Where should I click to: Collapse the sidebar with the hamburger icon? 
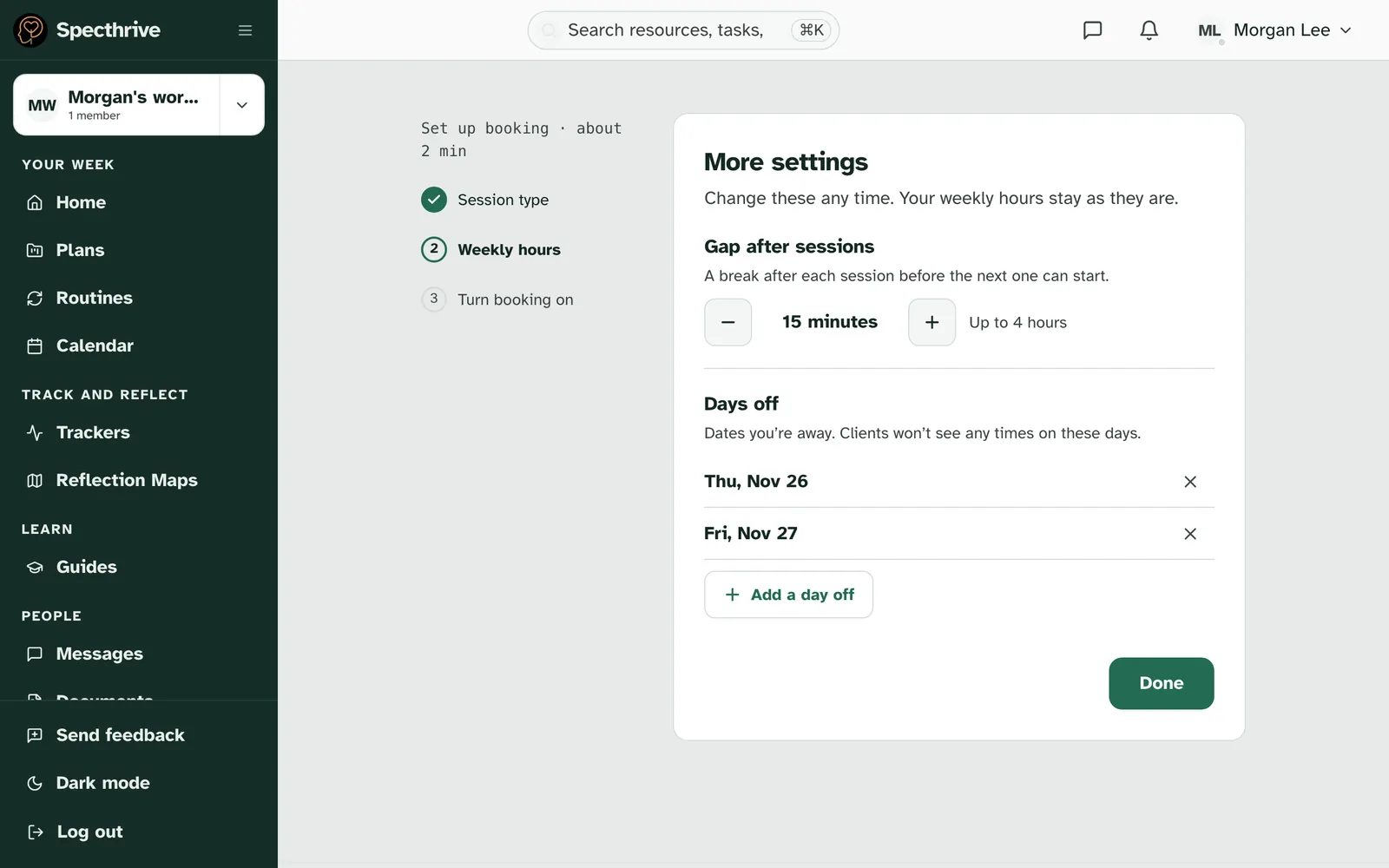click(x=246, y=30)
